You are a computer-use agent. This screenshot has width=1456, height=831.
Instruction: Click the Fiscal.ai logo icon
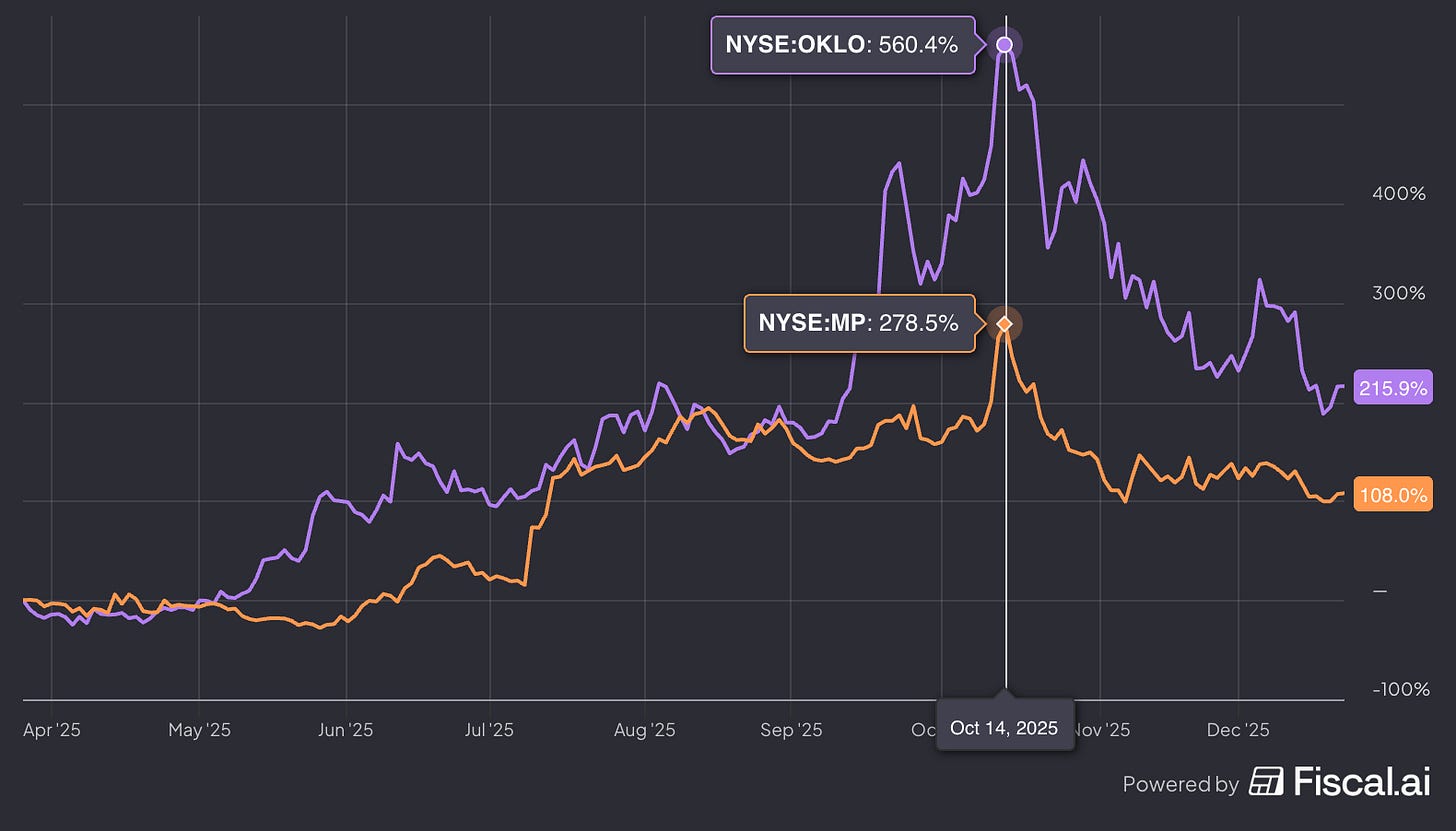(x=1267, y=782)
